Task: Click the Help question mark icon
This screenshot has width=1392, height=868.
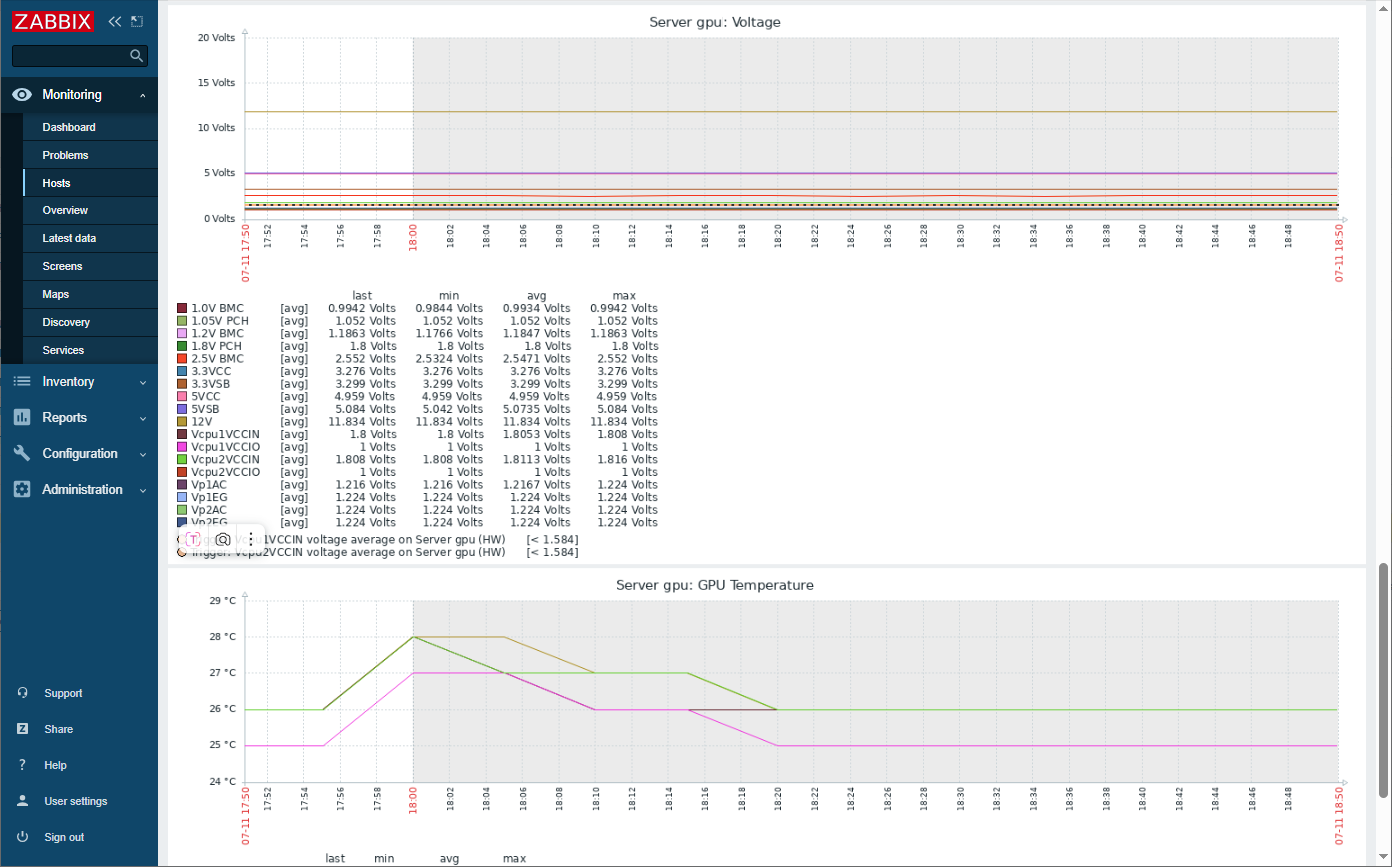Action: pyautogui.click(x=22, y=766)
